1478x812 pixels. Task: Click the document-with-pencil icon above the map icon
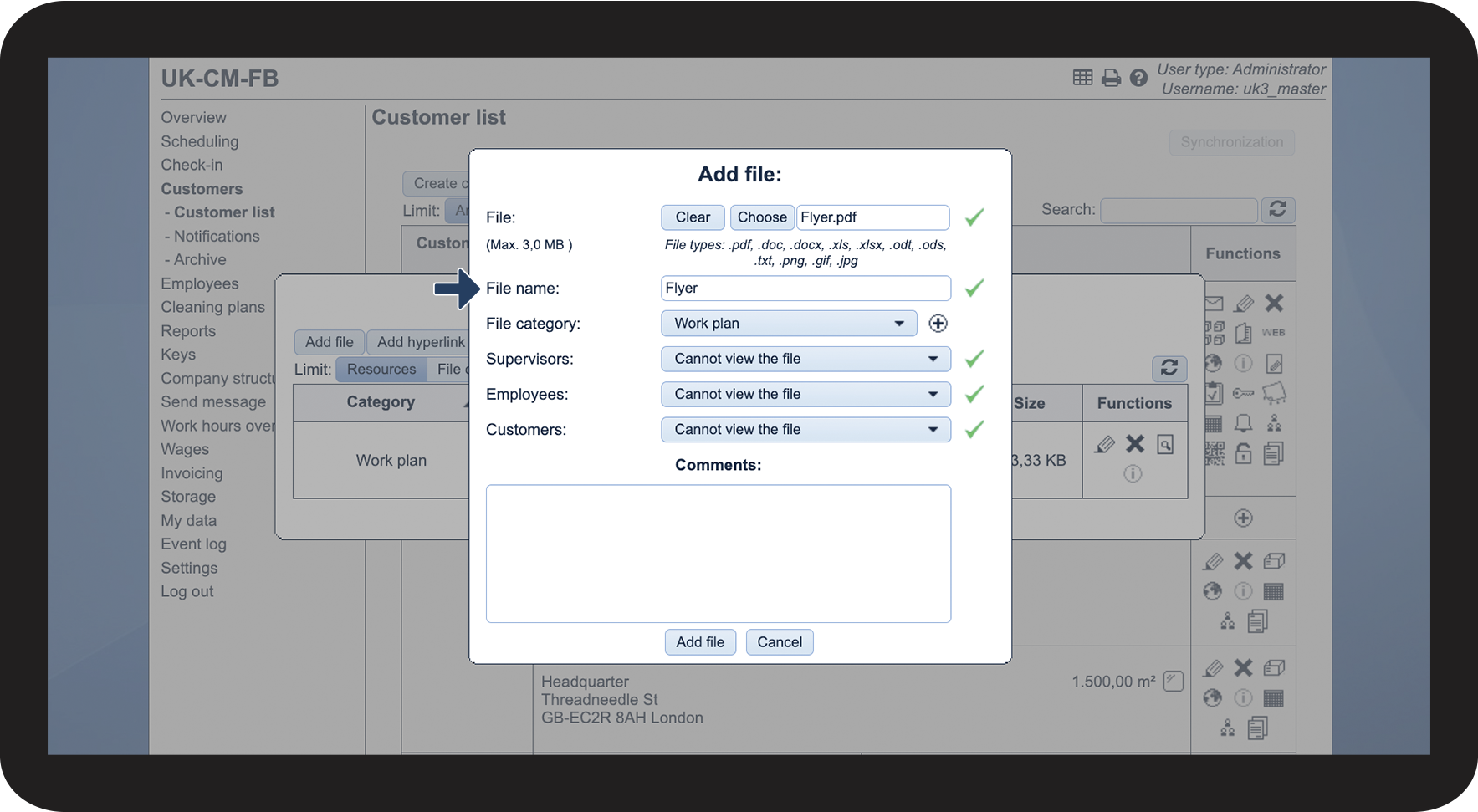1274,364
